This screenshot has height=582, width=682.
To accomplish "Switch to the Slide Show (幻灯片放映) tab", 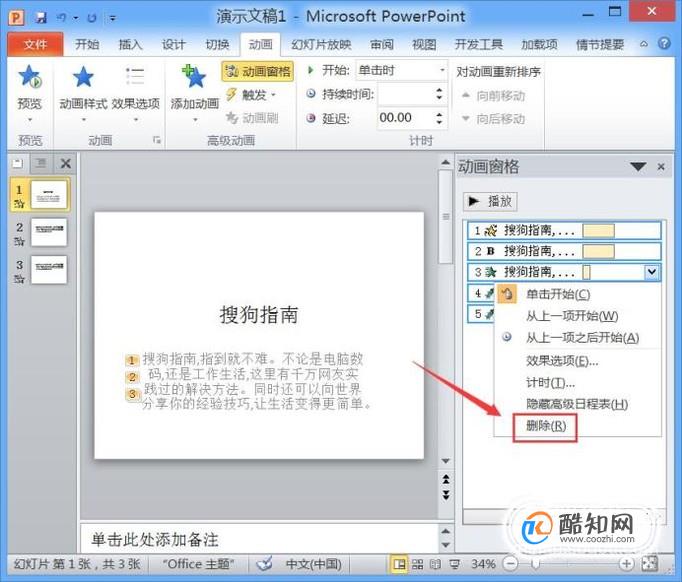I will [321, 44].
